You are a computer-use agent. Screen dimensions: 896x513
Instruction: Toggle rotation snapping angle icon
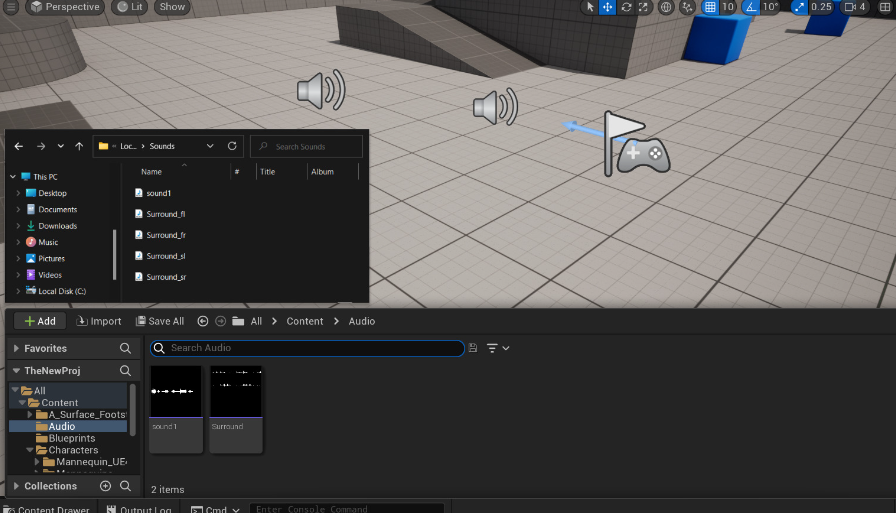(751, 7)
